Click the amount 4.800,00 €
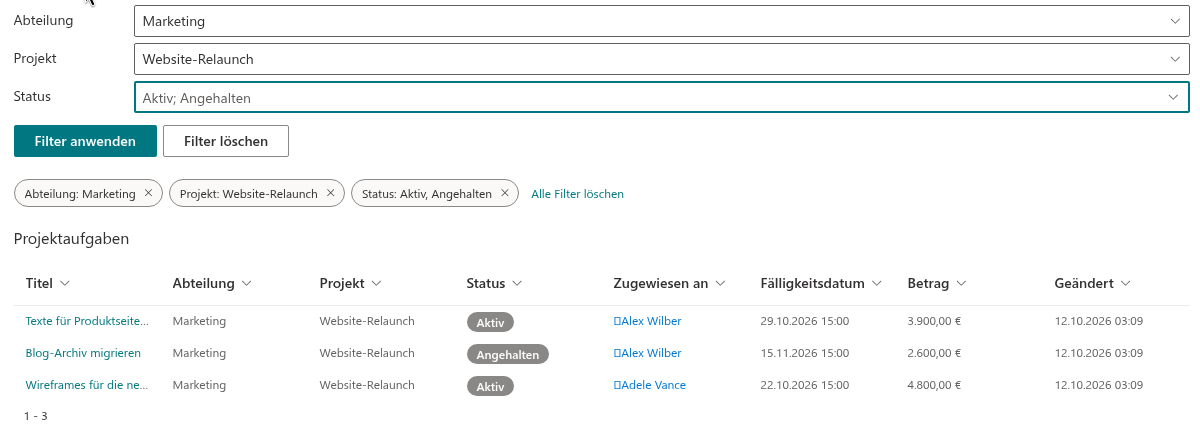 (x=934, y=385)
